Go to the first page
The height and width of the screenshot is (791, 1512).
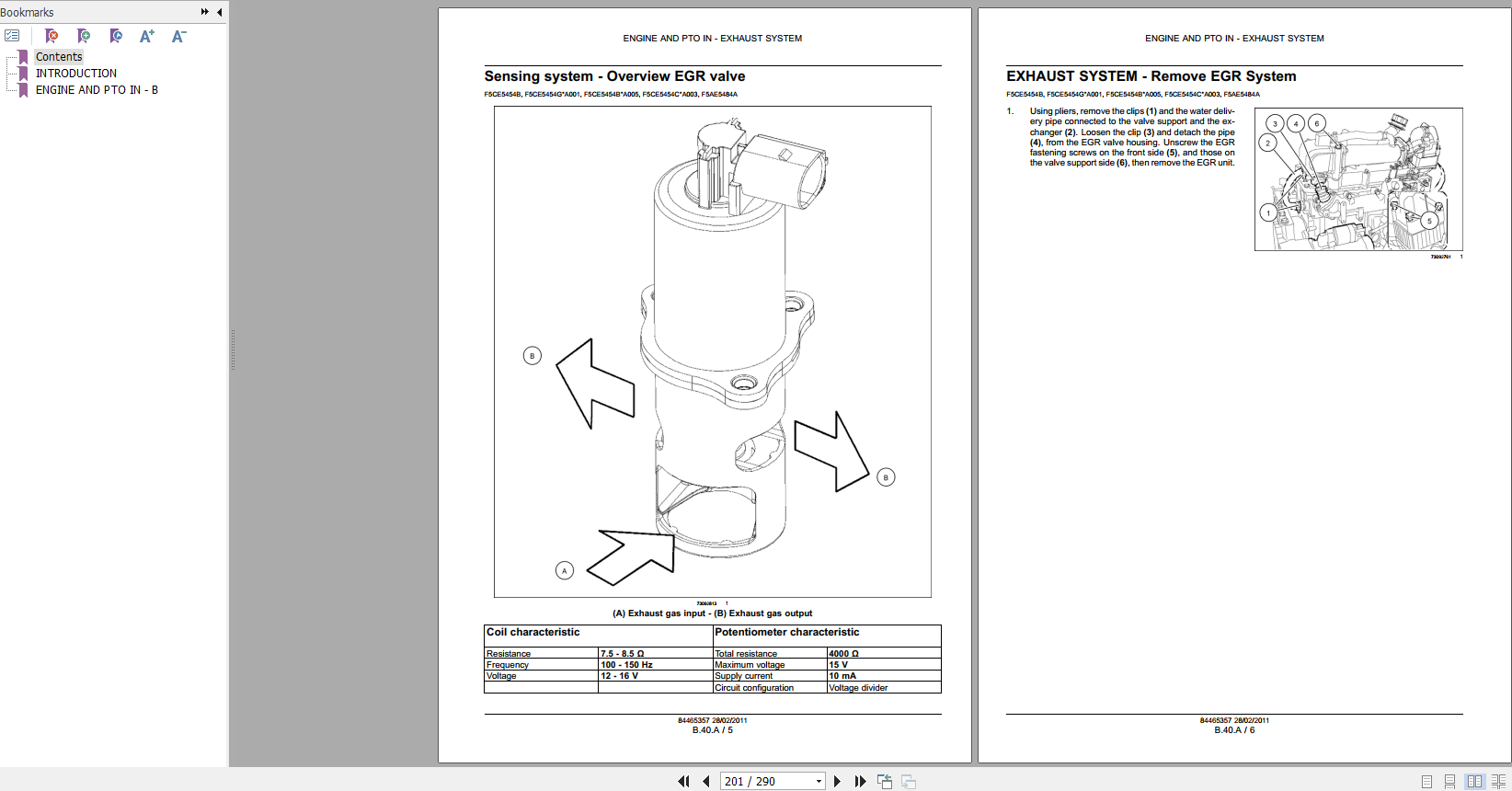coord(683,781)
